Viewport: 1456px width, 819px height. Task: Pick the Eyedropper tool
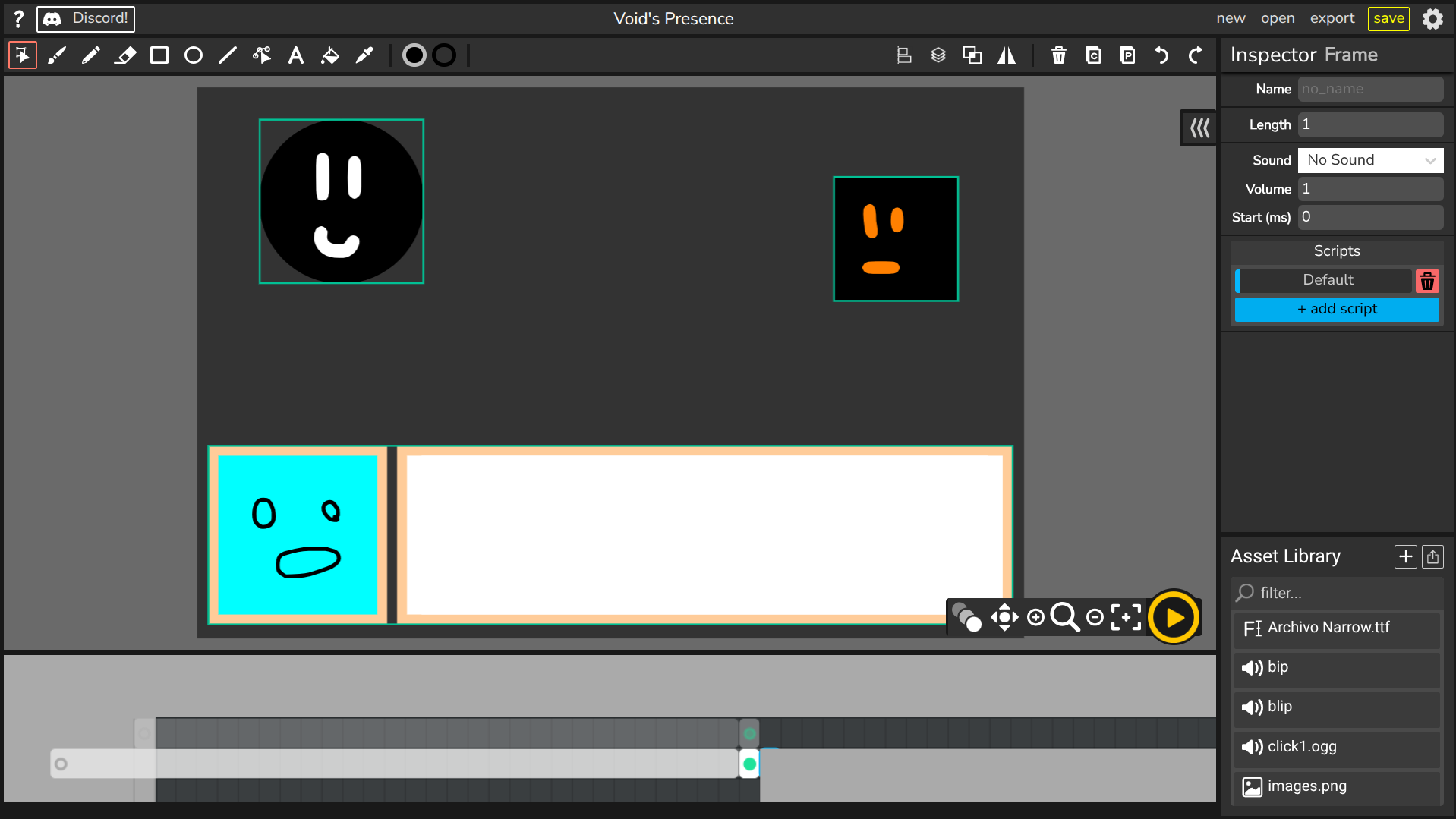click(x=364, y=55)
